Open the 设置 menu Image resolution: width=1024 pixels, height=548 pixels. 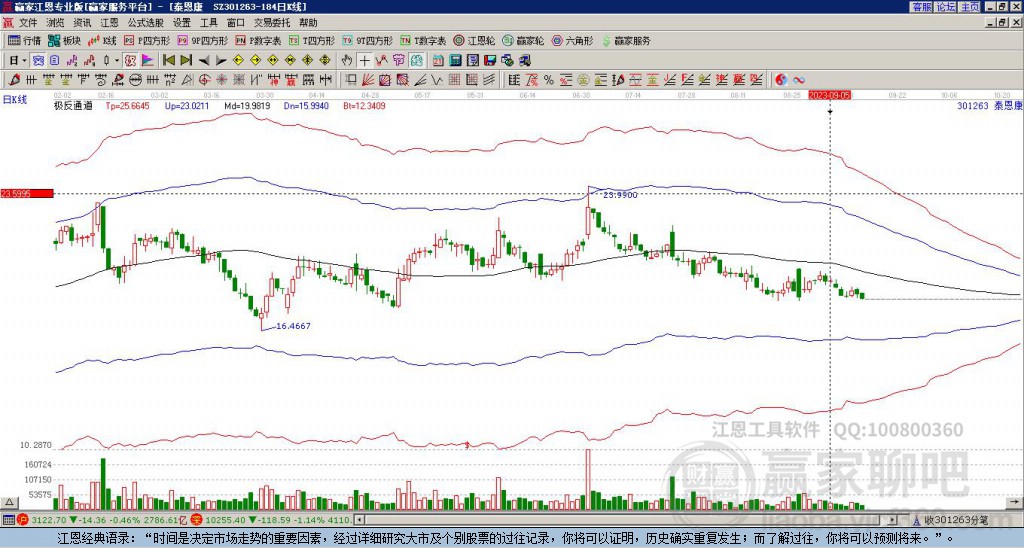click(182, 23)
